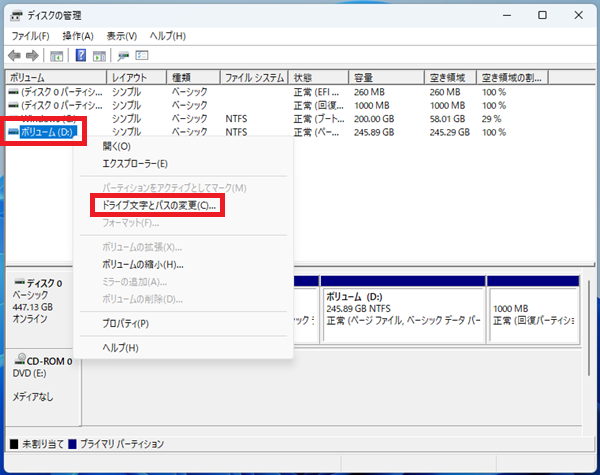600x475 pixels.
Task: Open the ヘルプ(H) menu in menu bar
Action: point(168,36)
